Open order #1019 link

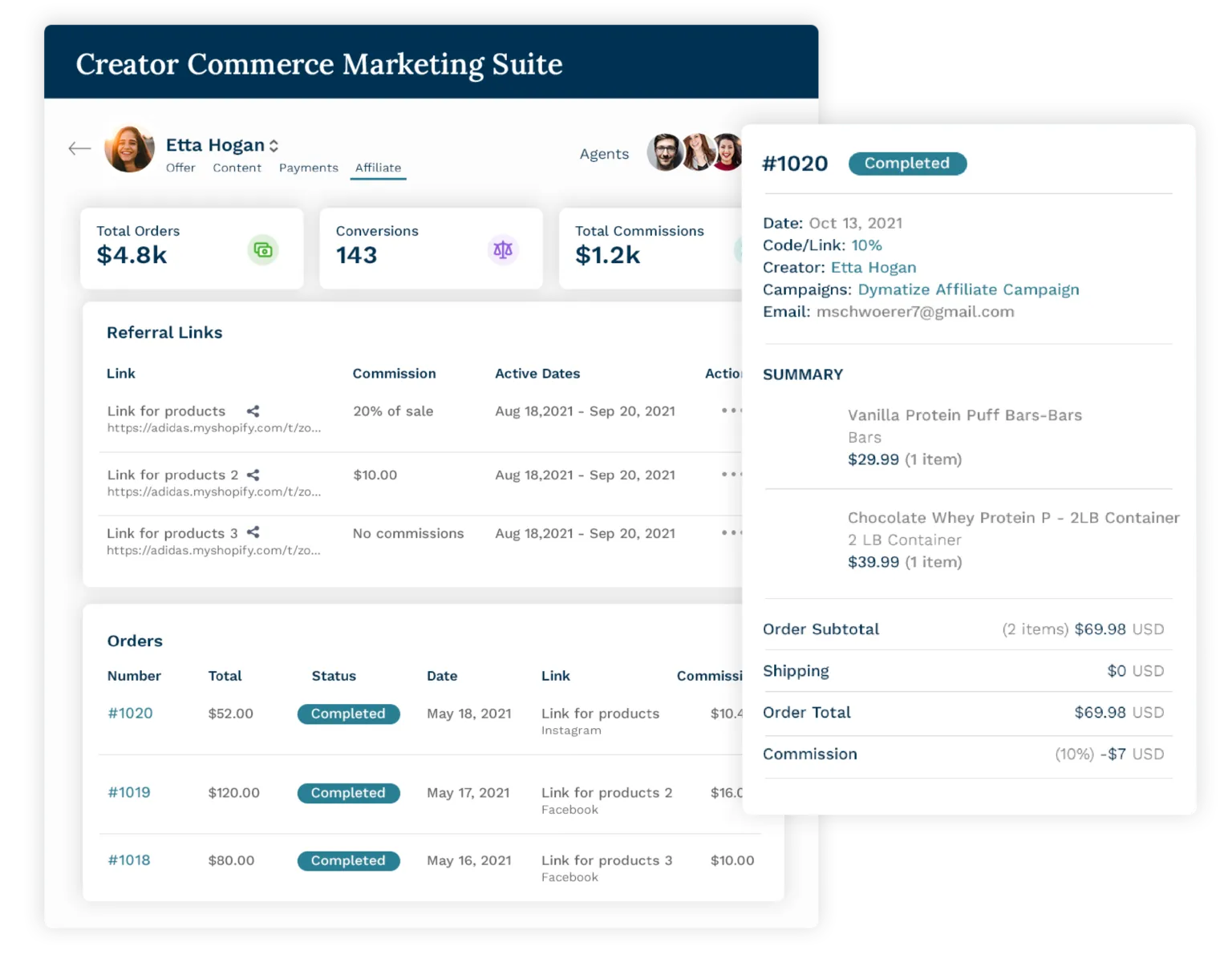tap(129, 793)
